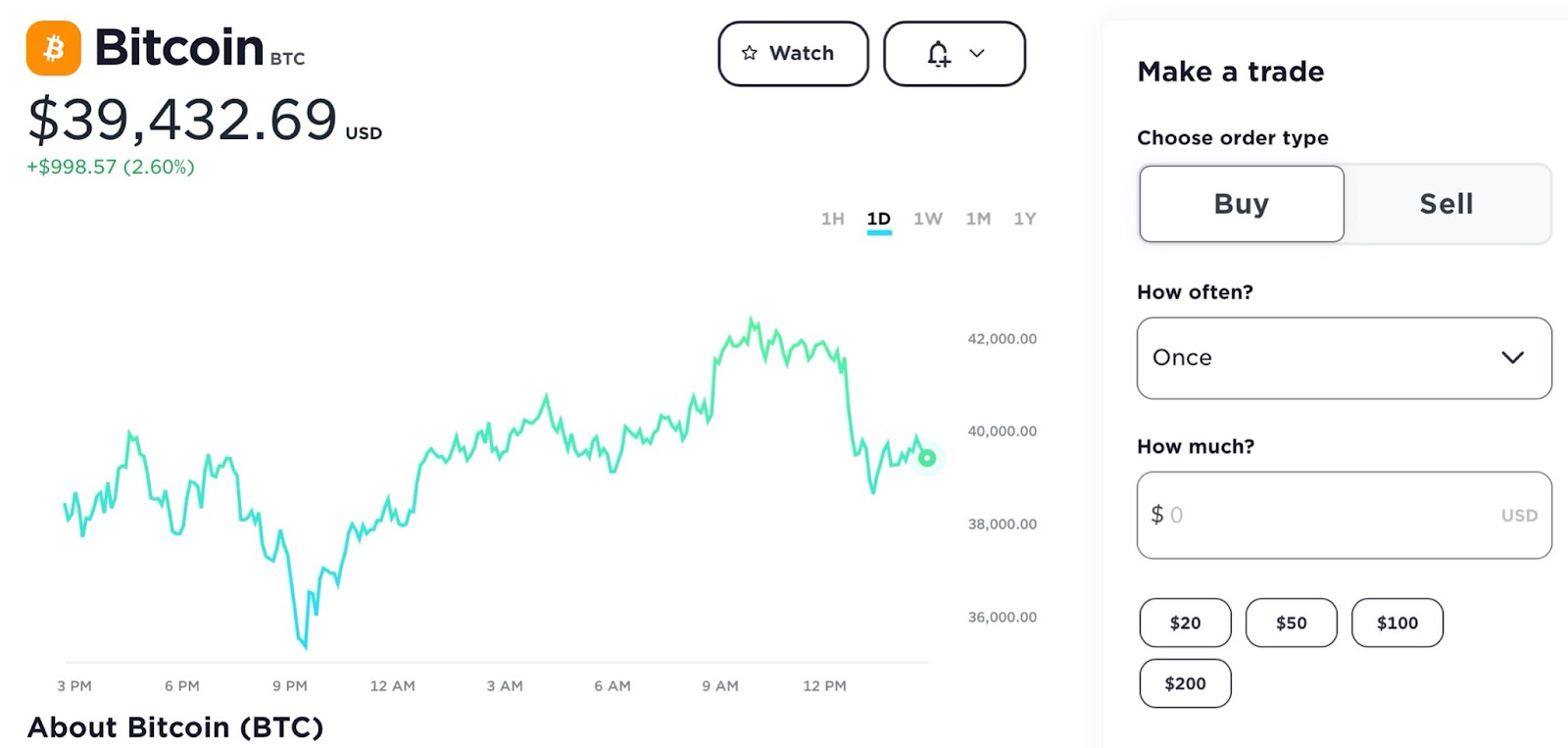The width and height of the screenshot is (1568, 748).
Task: View the 1M chart range
Action: (x=977, y=219)
